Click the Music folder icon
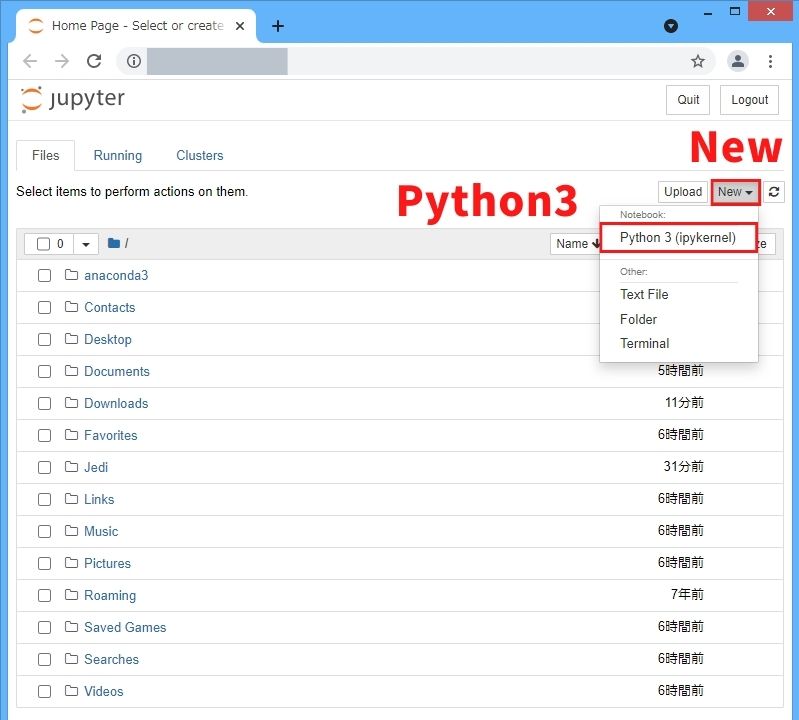Image resolution: width=799 pixels, height=720 pixels. [x=71, y=531]
